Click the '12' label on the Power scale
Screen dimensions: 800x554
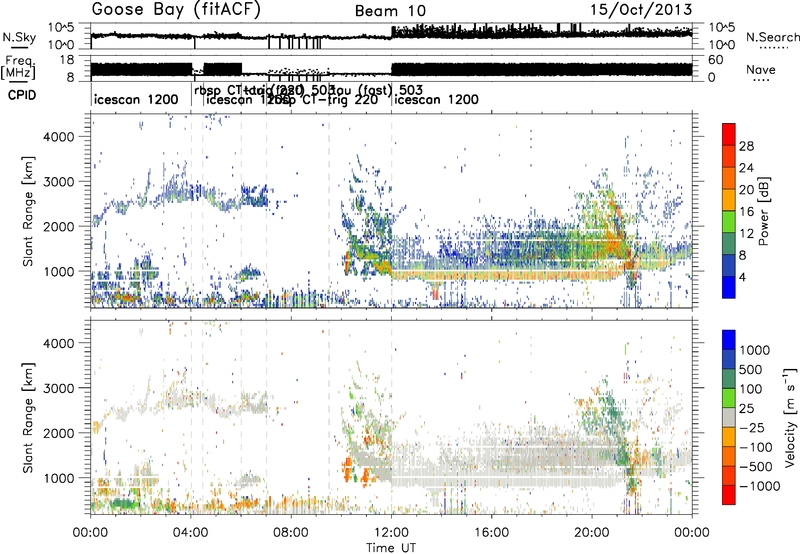746,234
